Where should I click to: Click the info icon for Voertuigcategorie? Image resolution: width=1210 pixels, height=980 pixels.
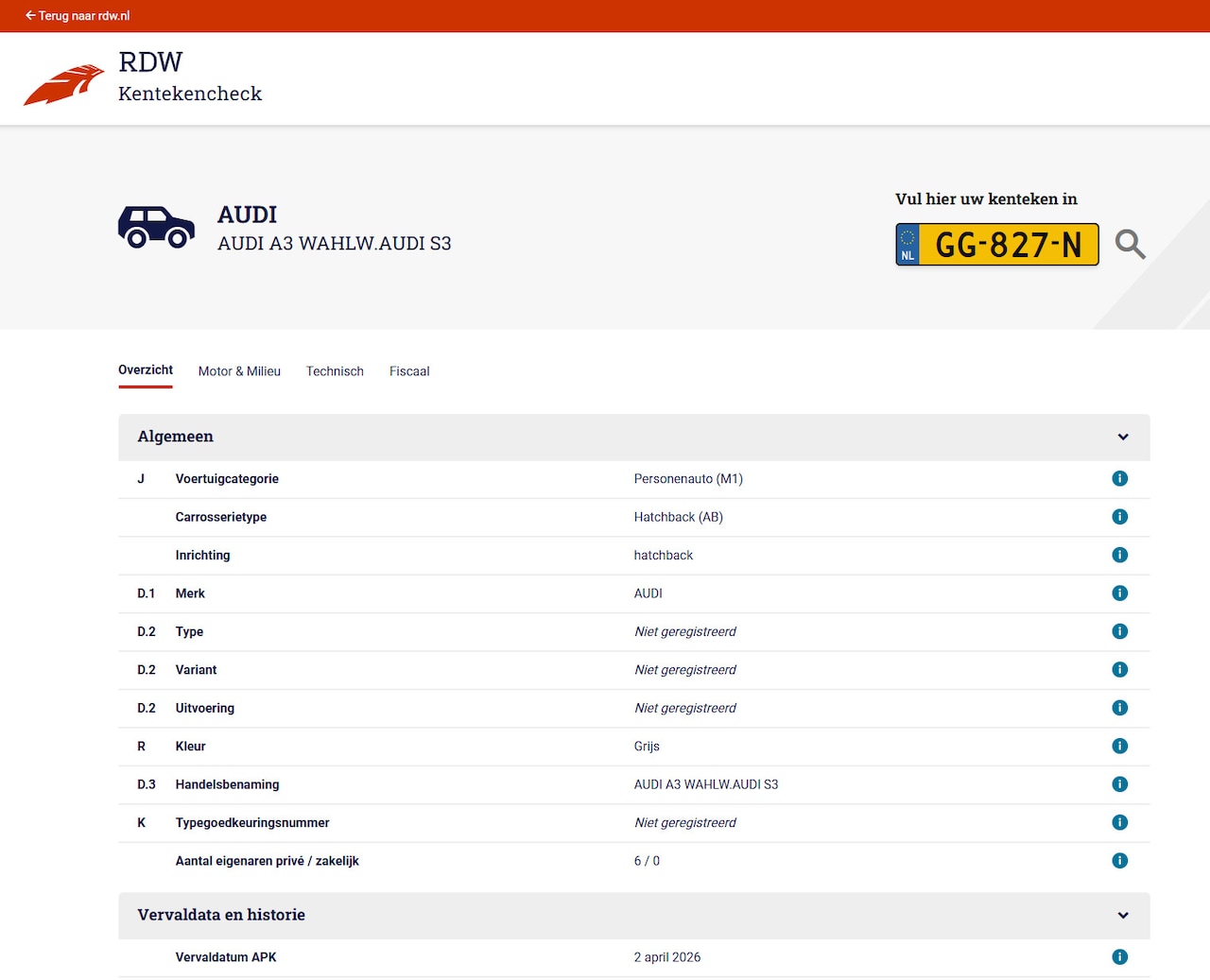(1119, 479)
